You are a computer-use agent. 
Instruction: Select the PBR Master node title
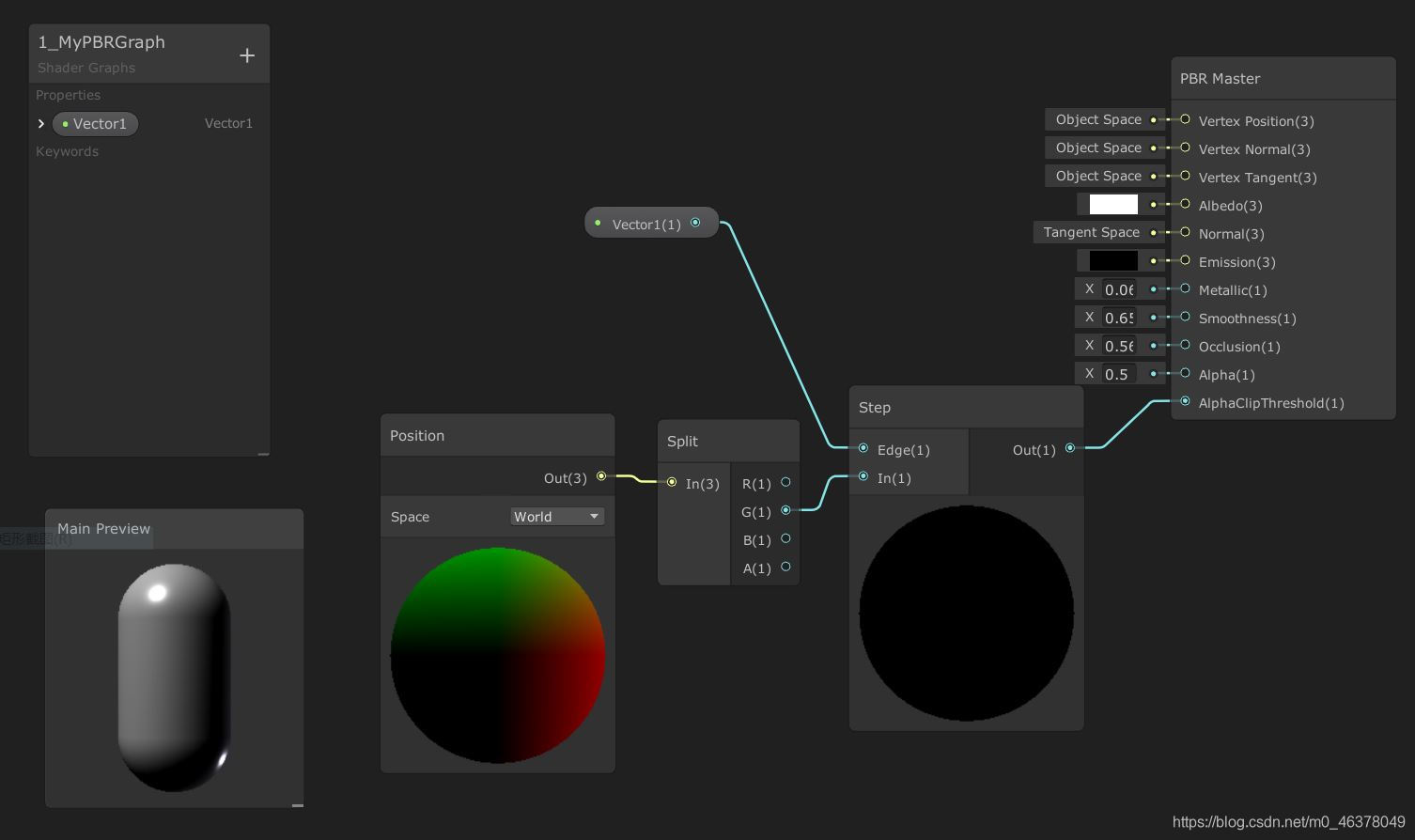click(1220, 79)
